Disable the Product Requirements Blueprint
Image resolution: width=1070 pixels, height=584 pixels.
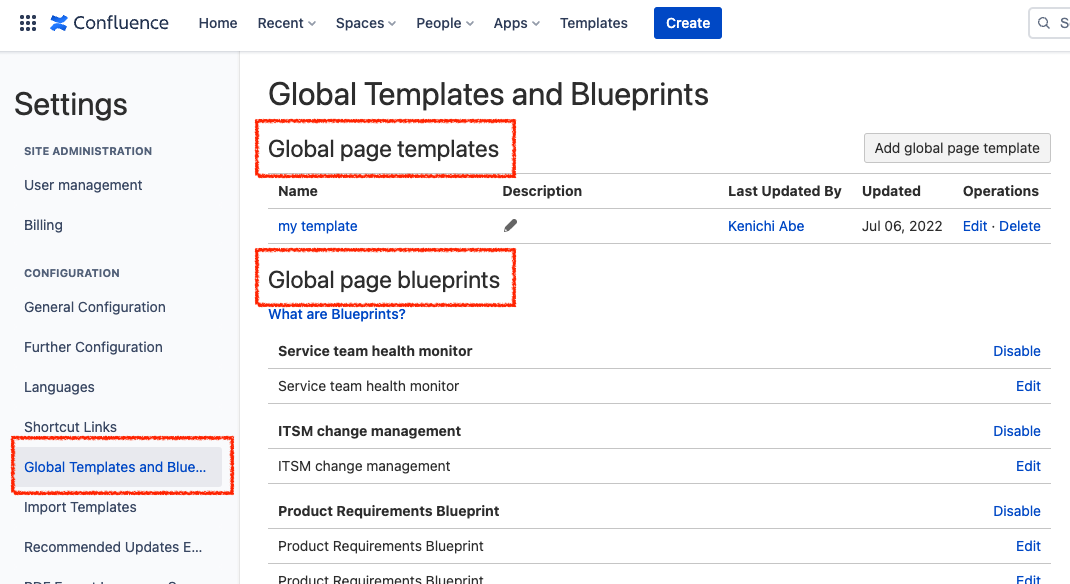pos(1017,511)
